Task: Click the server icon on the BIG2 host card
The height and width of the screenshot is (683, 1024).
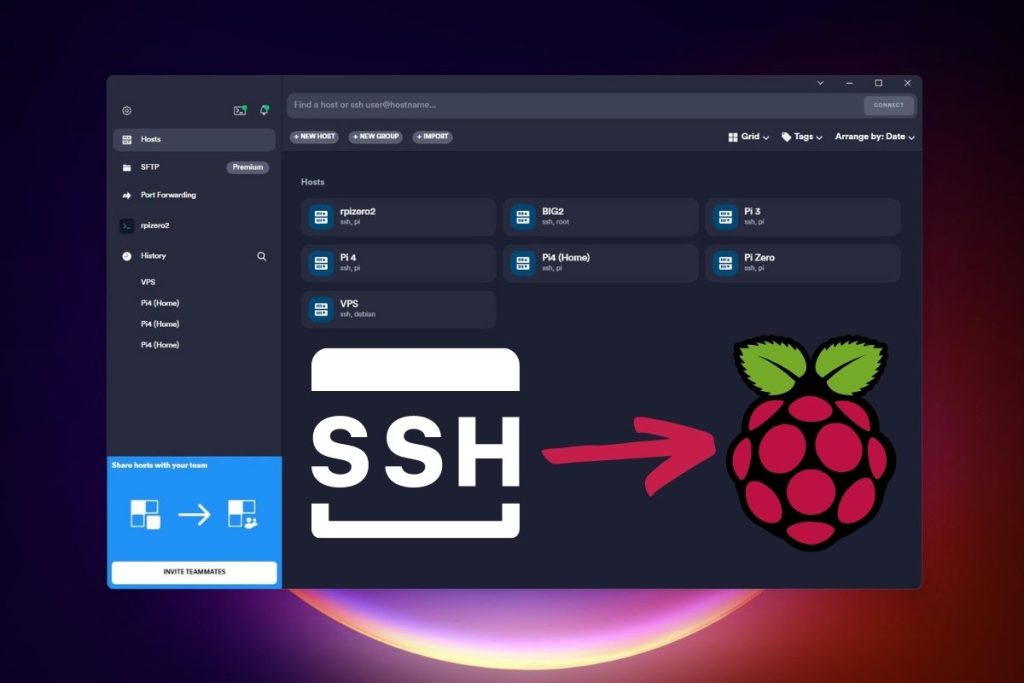Action: [522, 216]
